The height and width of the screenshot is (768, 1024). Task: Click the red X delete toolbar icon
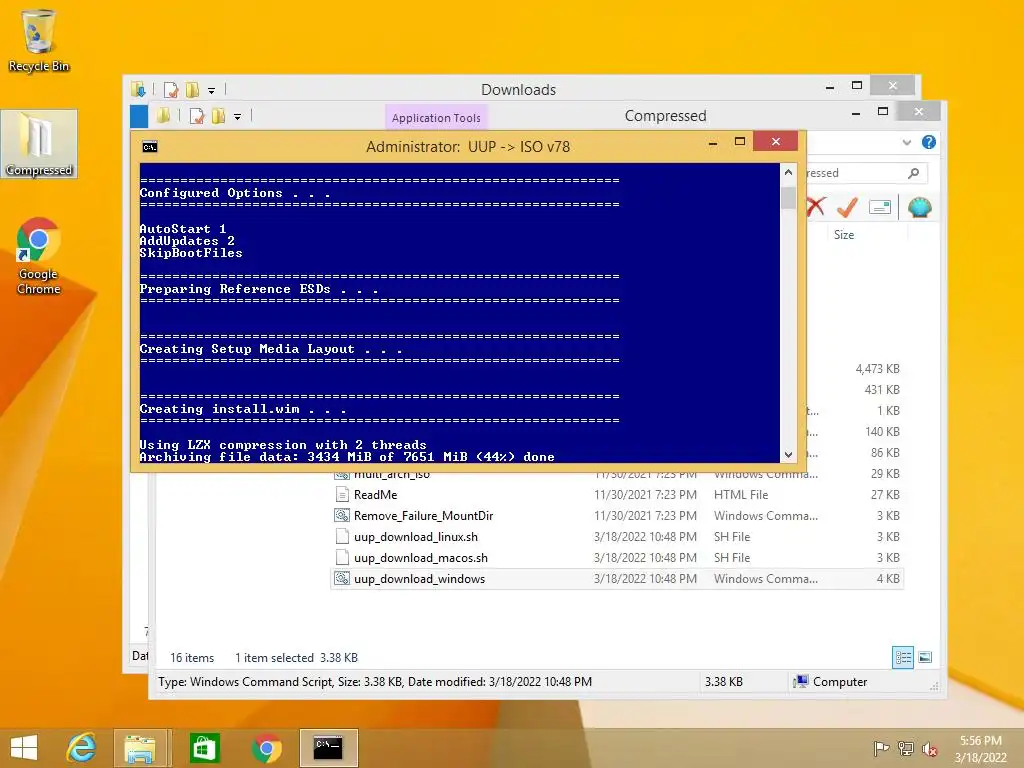point(815,208)
